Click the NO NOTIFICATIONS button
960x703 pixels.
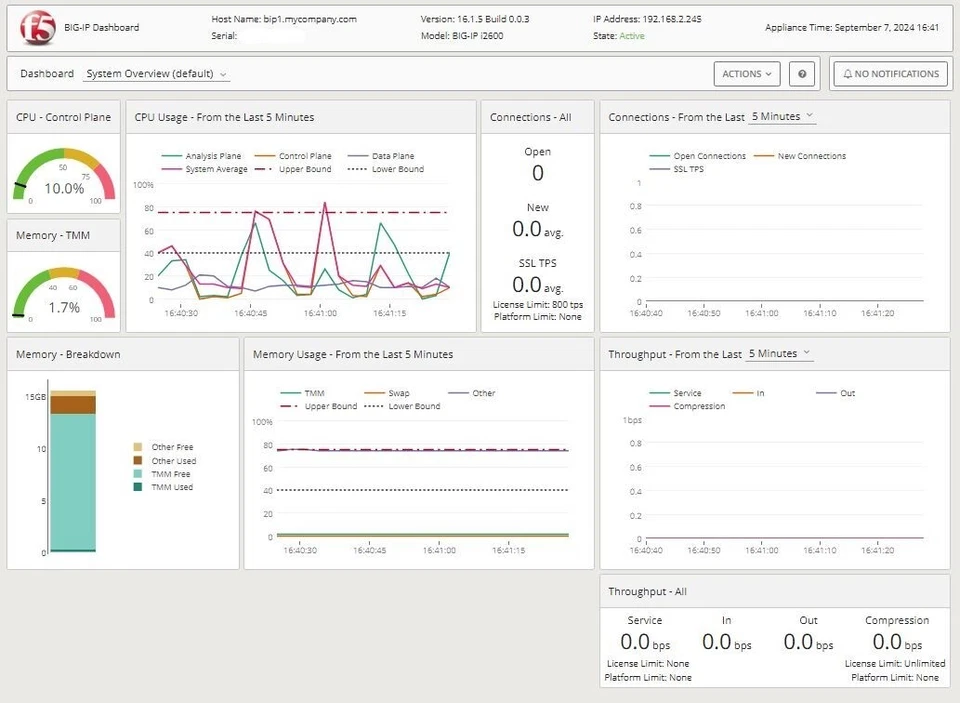(890, 73)
